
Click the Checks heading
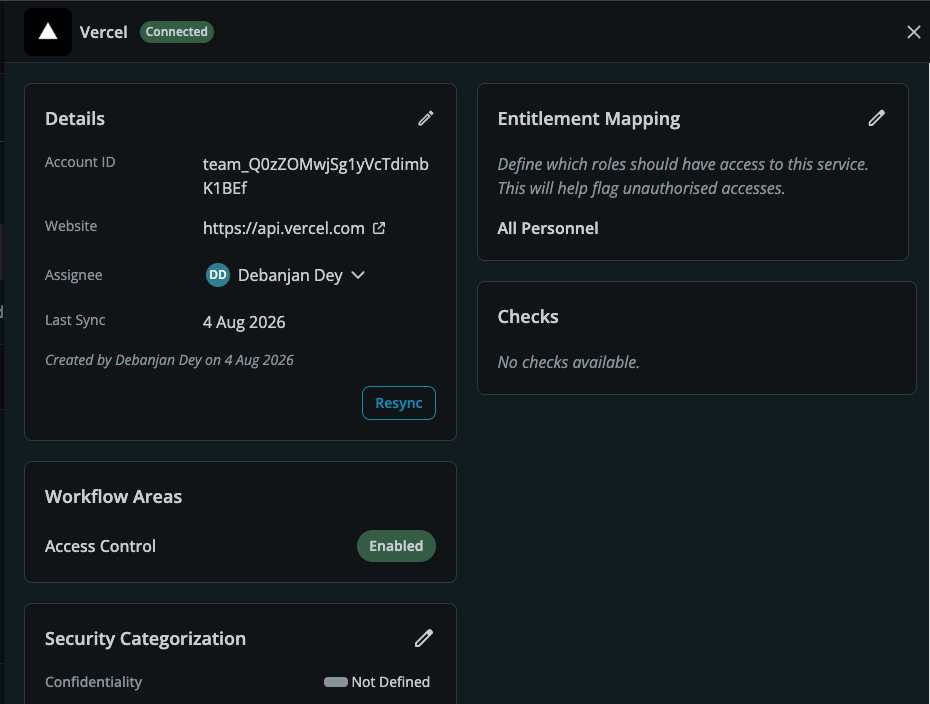click(528, 317)
